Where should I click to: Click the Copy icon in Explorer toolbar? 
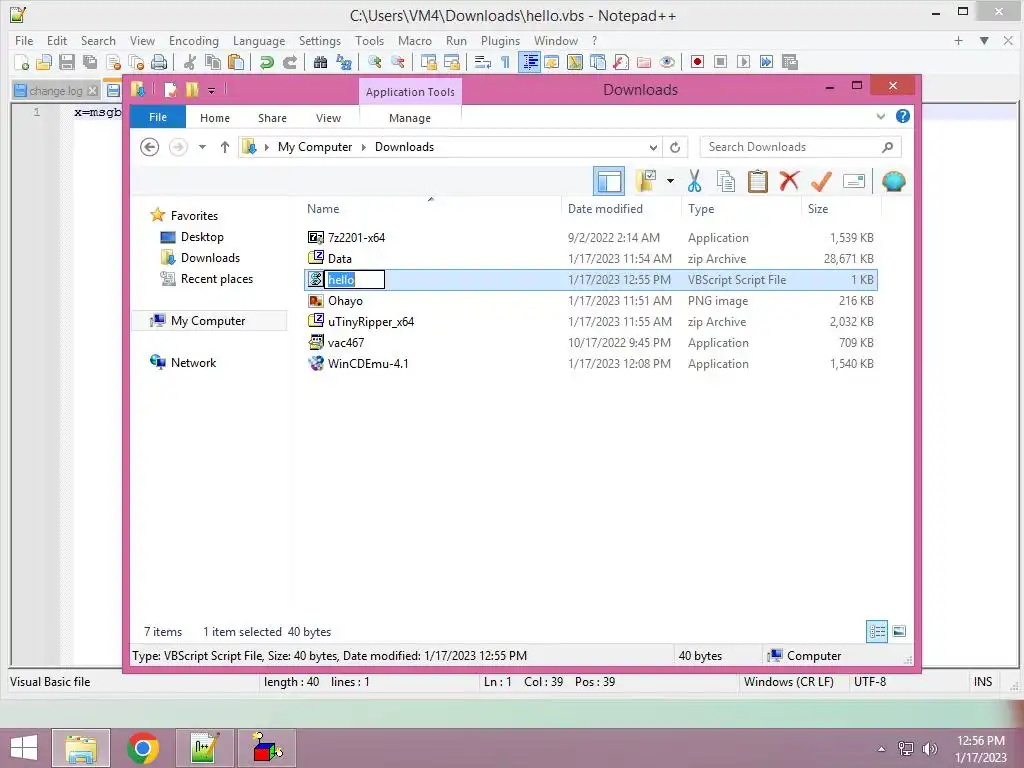726,181
